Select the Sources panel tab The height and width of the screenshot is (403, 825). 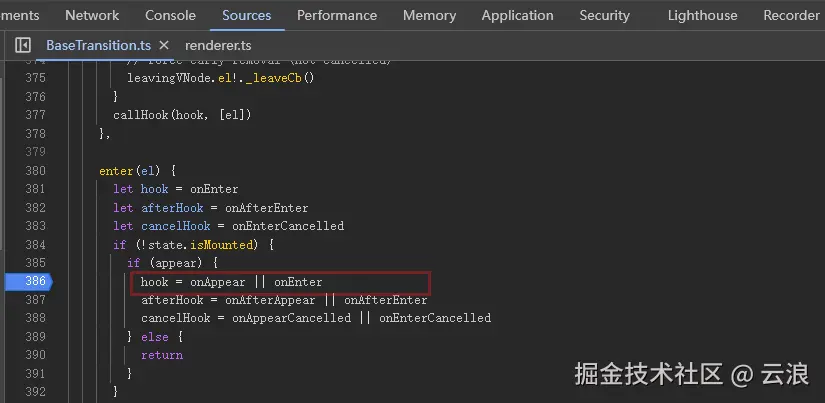click(x=246, y=15)
